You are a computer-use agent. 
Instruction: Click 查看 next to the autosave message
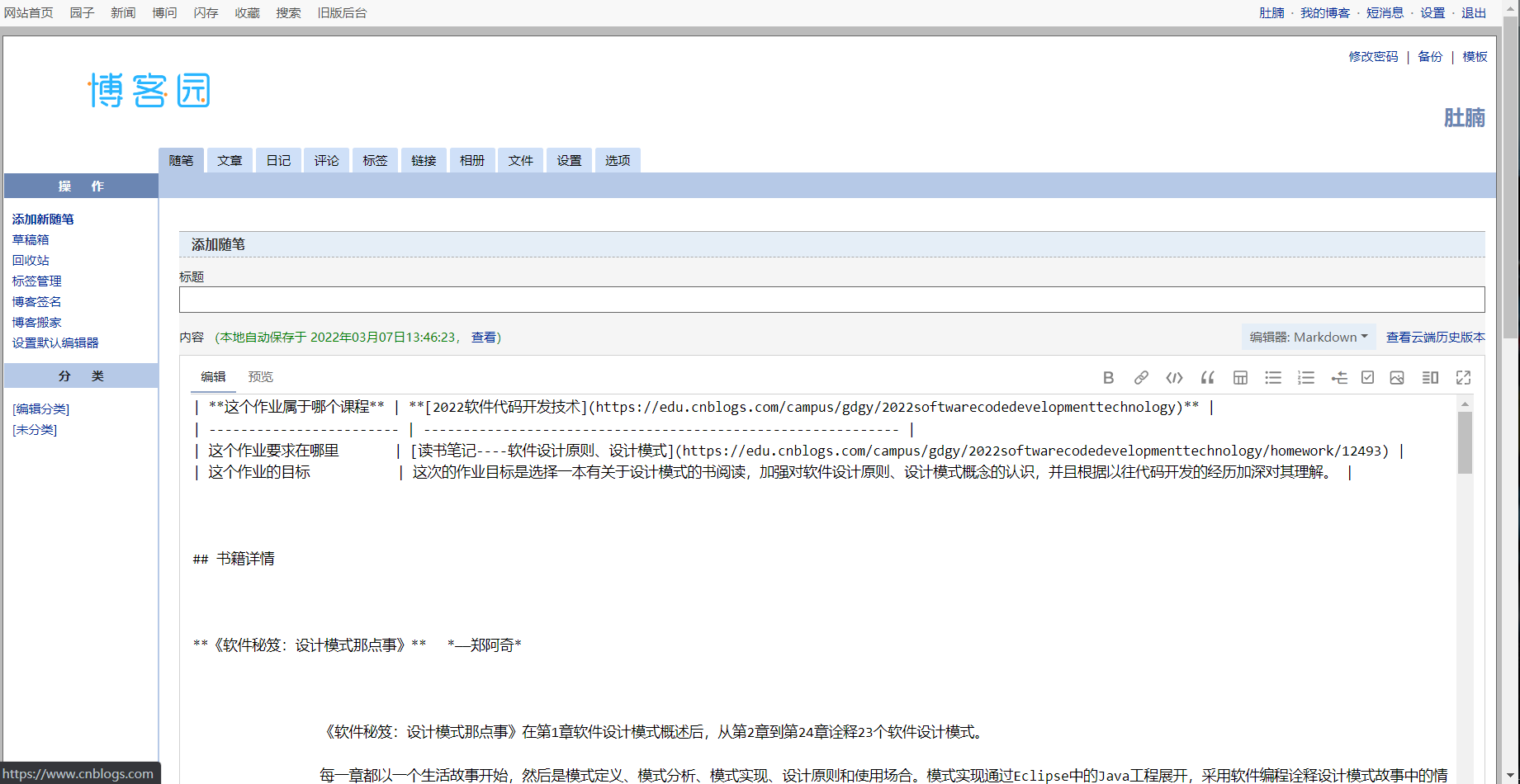tap(484, 337)
